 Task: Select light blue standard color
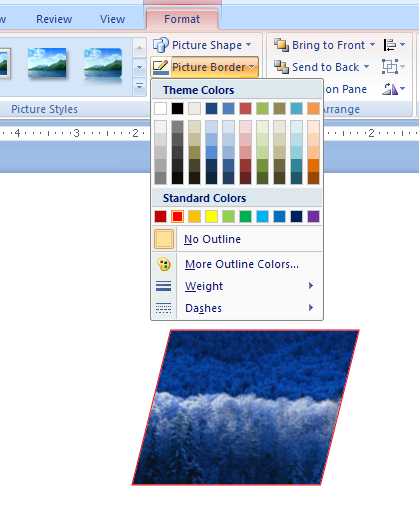[262, 216]
